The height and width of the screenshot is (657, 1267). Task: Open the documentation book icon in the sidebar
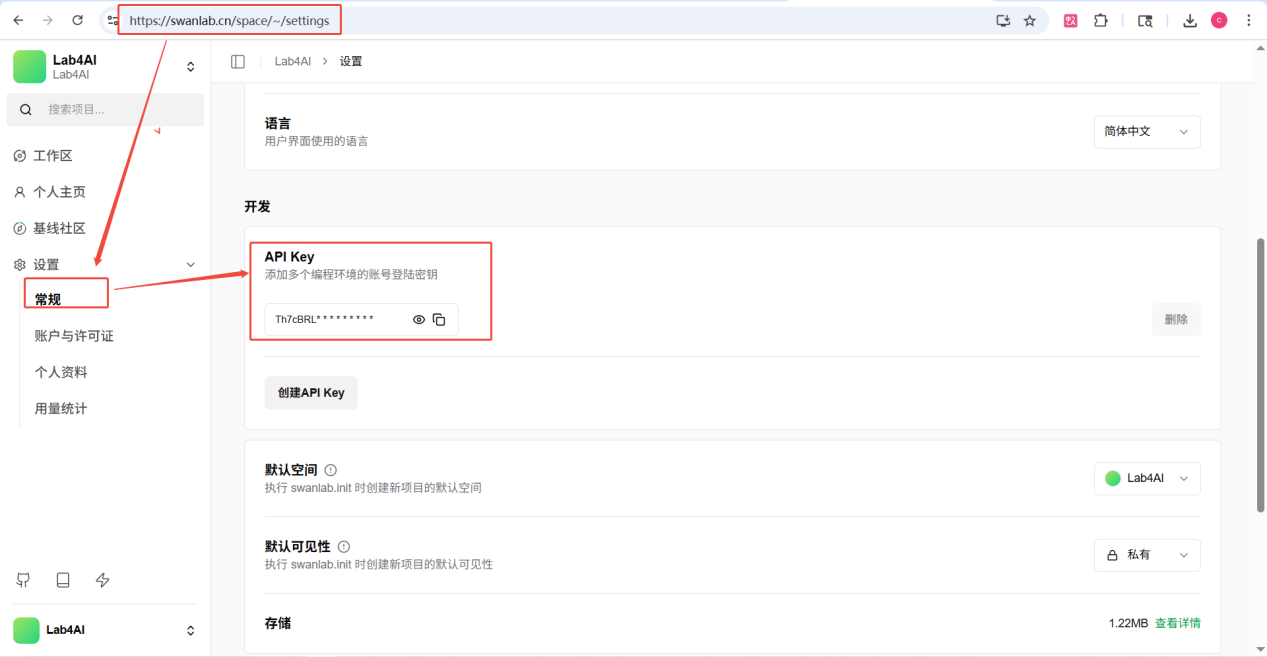coord(63,580)
